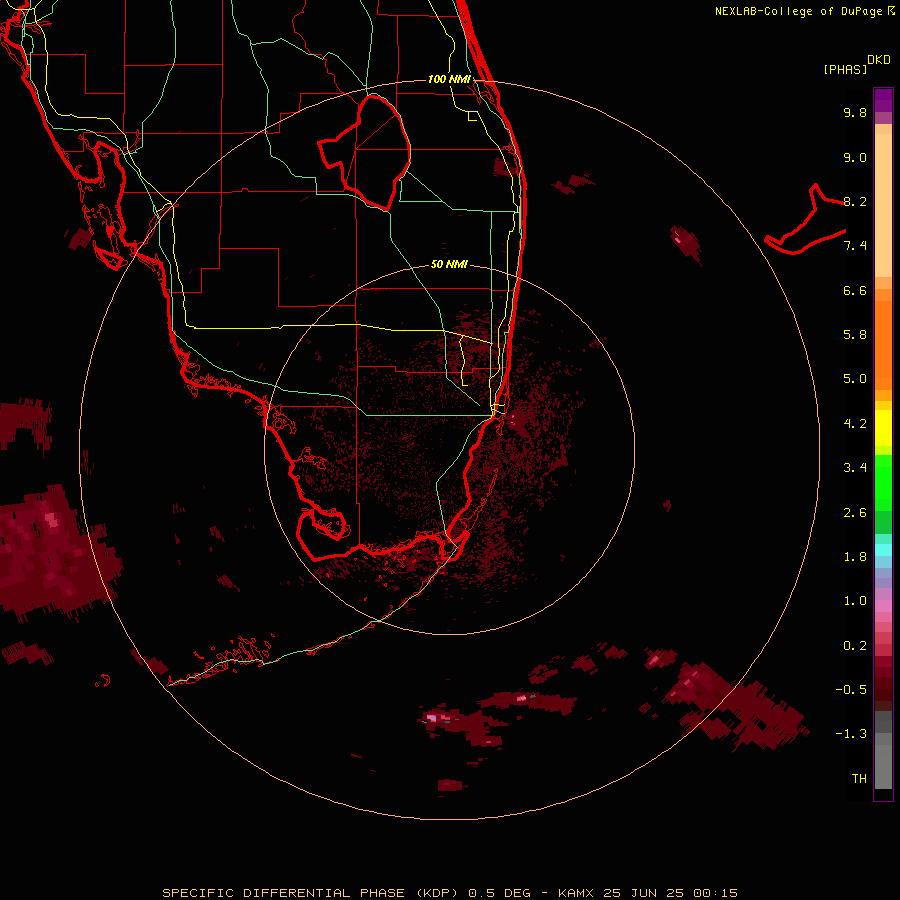Screen dimensions: 900x900
Task: Select the 4.2 scale value
Action: click(855, 424)
